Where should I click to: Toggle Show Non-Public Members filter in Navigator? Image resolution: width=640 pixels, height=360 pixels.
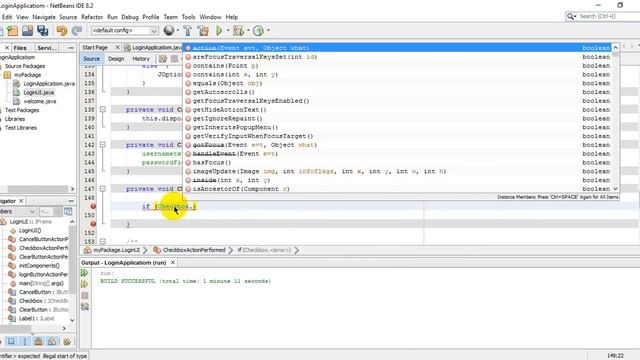click(52, 341)
